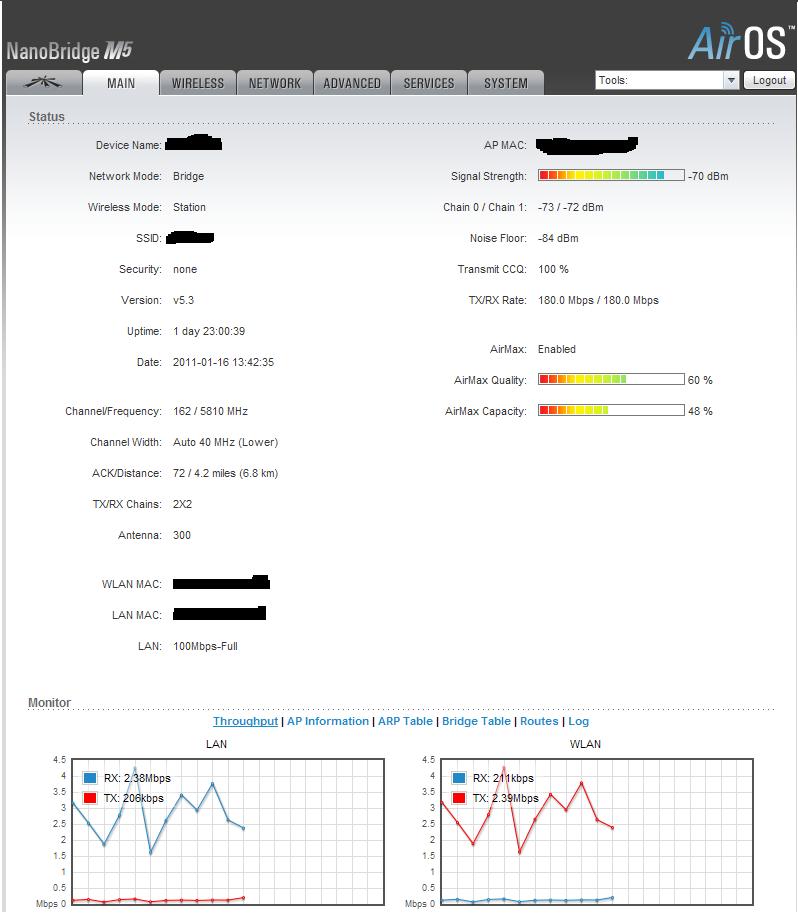Click the -73 / -72 dBm chain value
798x915 pixels.
[570, 207]
